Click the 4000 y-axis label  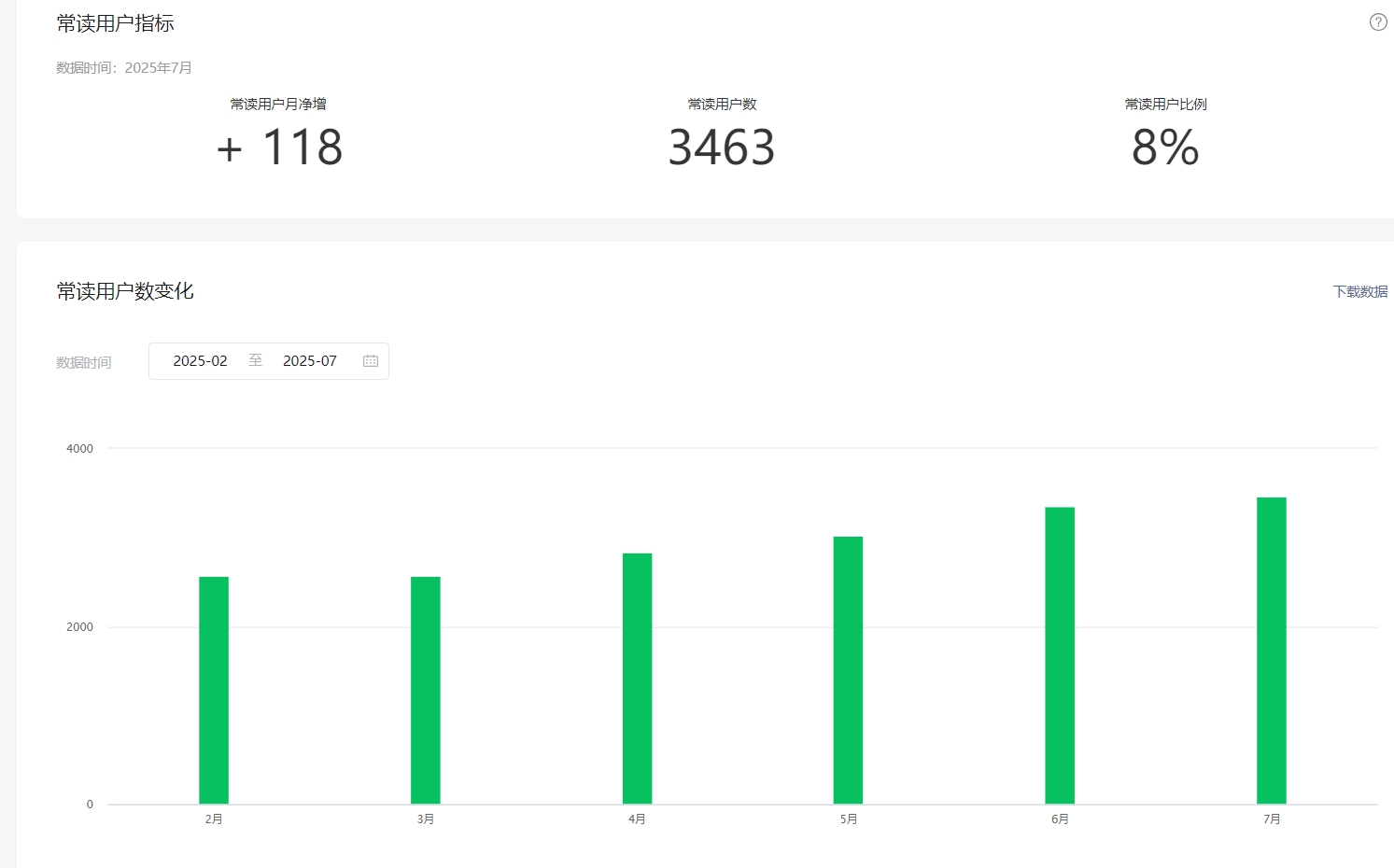tap(79, 449)
